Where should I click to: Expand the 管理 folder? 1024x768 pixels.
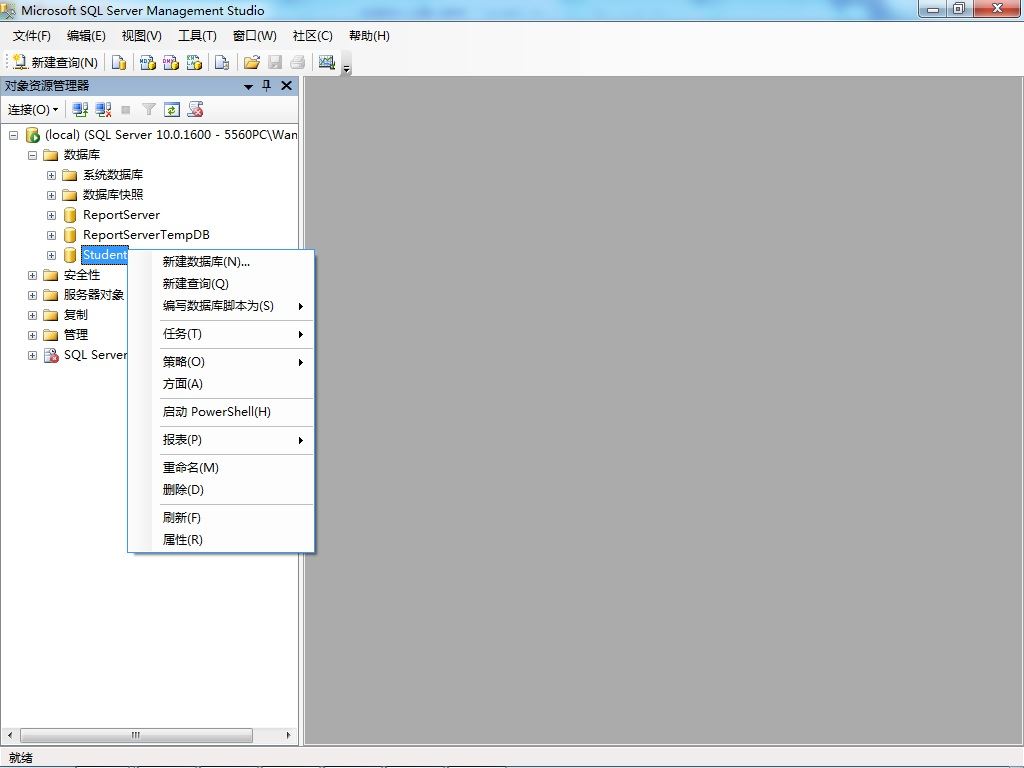(x=32, y=336)
